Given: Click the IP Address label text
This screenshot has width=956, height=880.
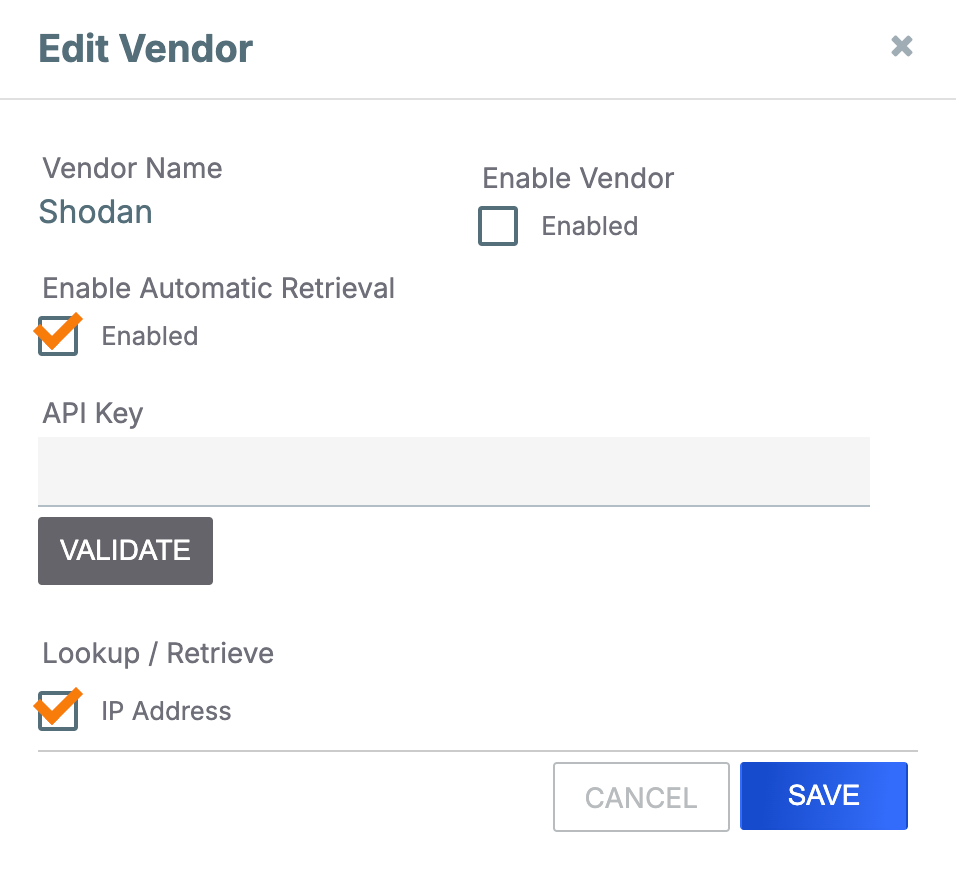Looking at the screenshot, I should (x=166, y=712).
